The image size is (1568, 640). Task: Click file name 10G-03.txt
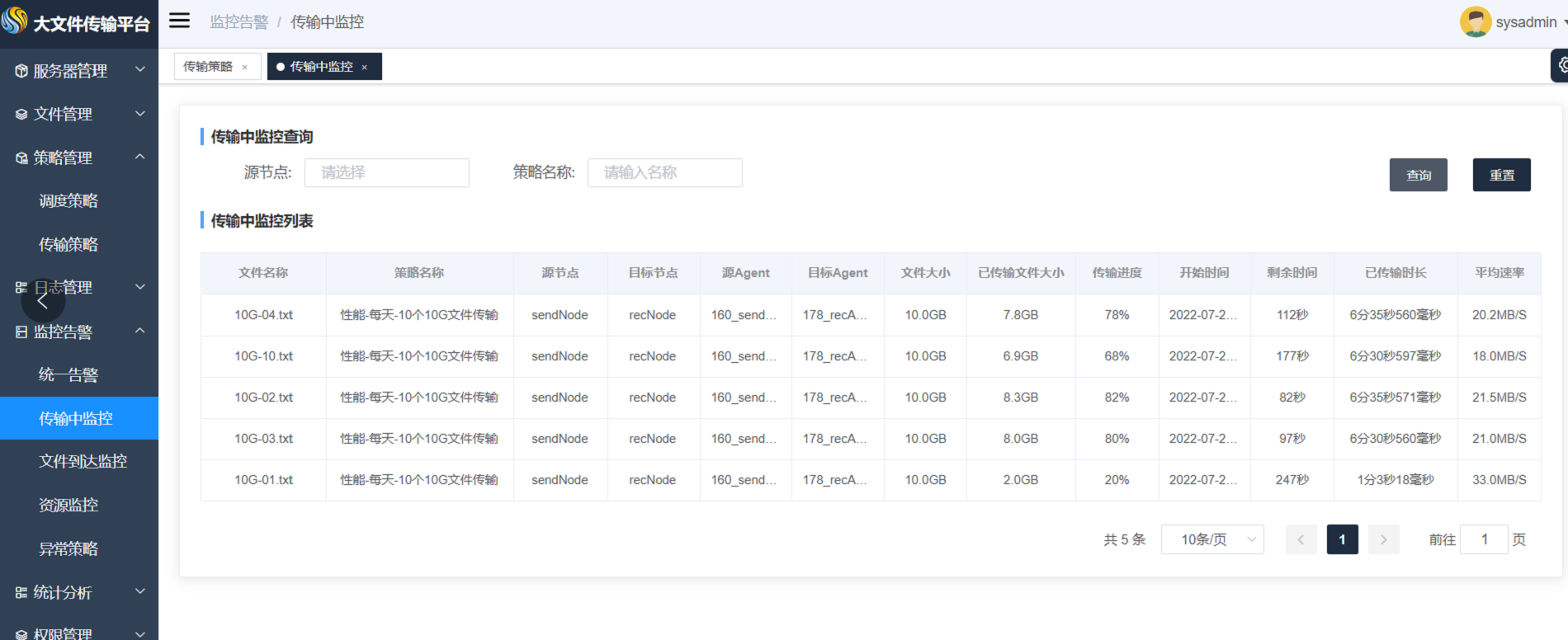pos(263,439)
